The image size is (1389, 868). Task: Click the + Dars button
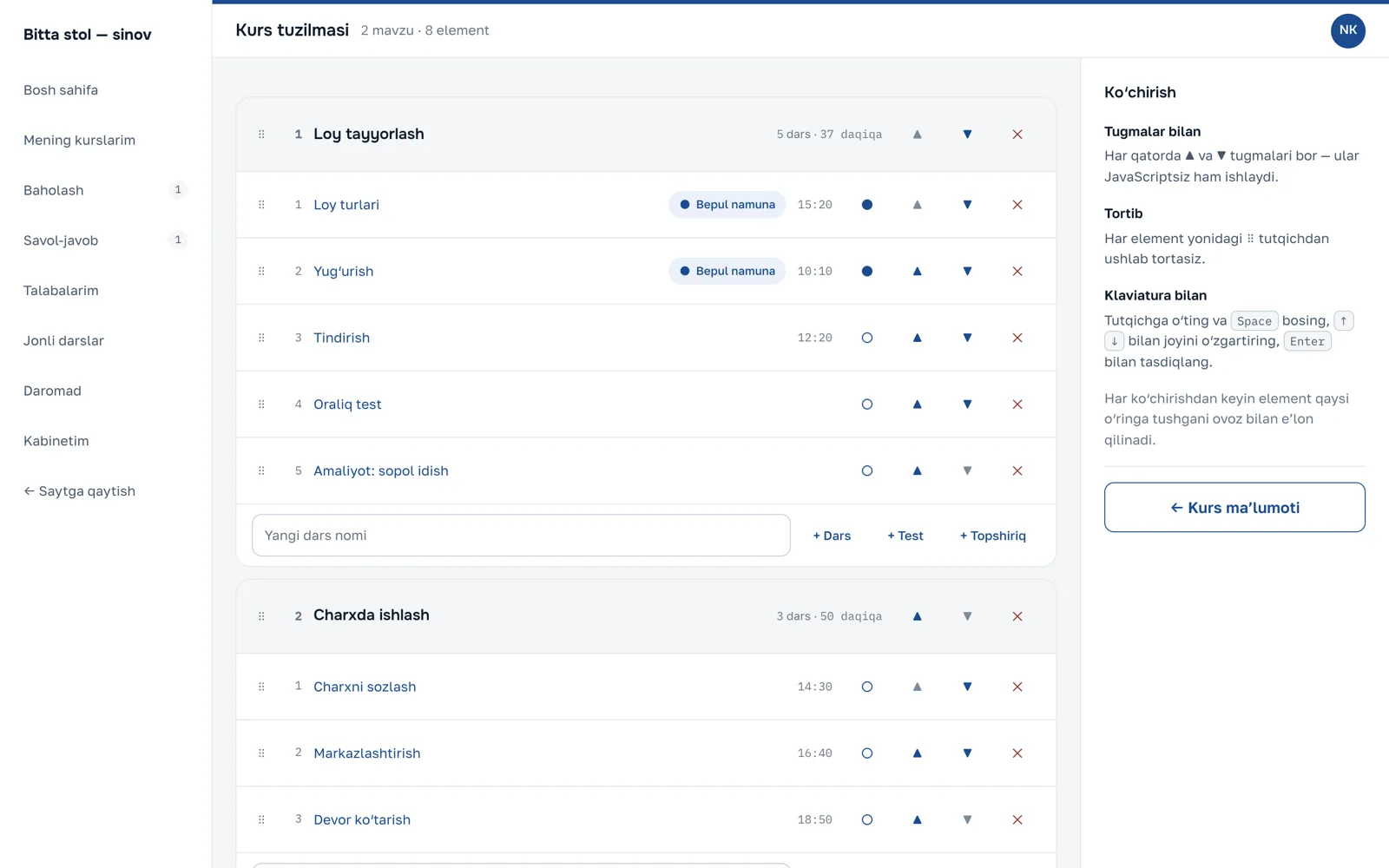pos(832,536)
